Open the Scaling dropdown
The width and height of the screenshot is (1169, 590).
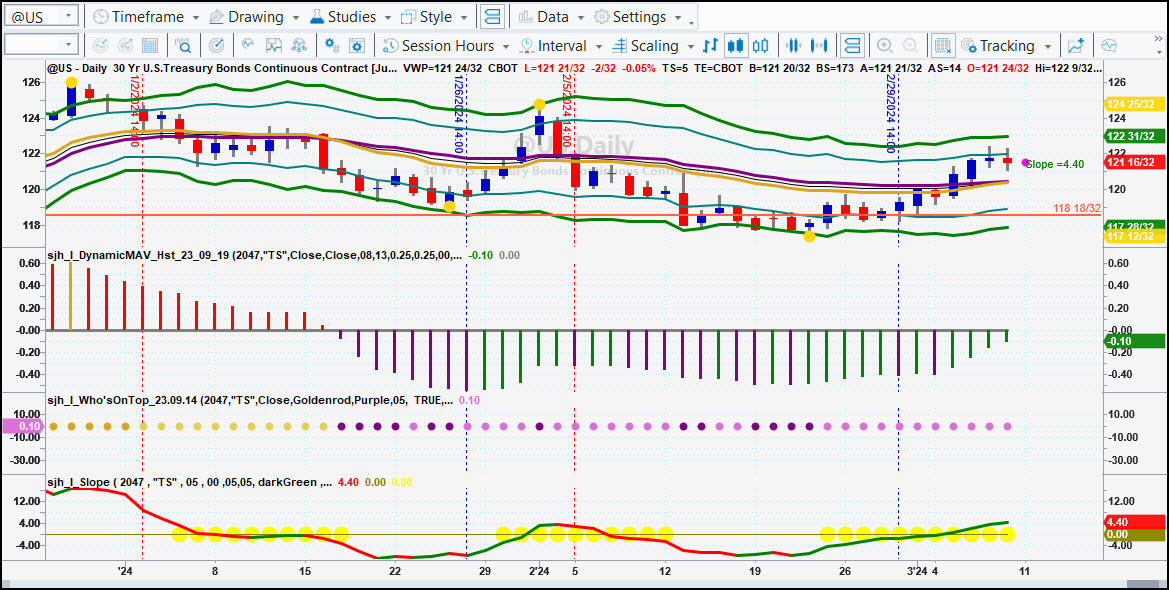click(x=652, y=45)
